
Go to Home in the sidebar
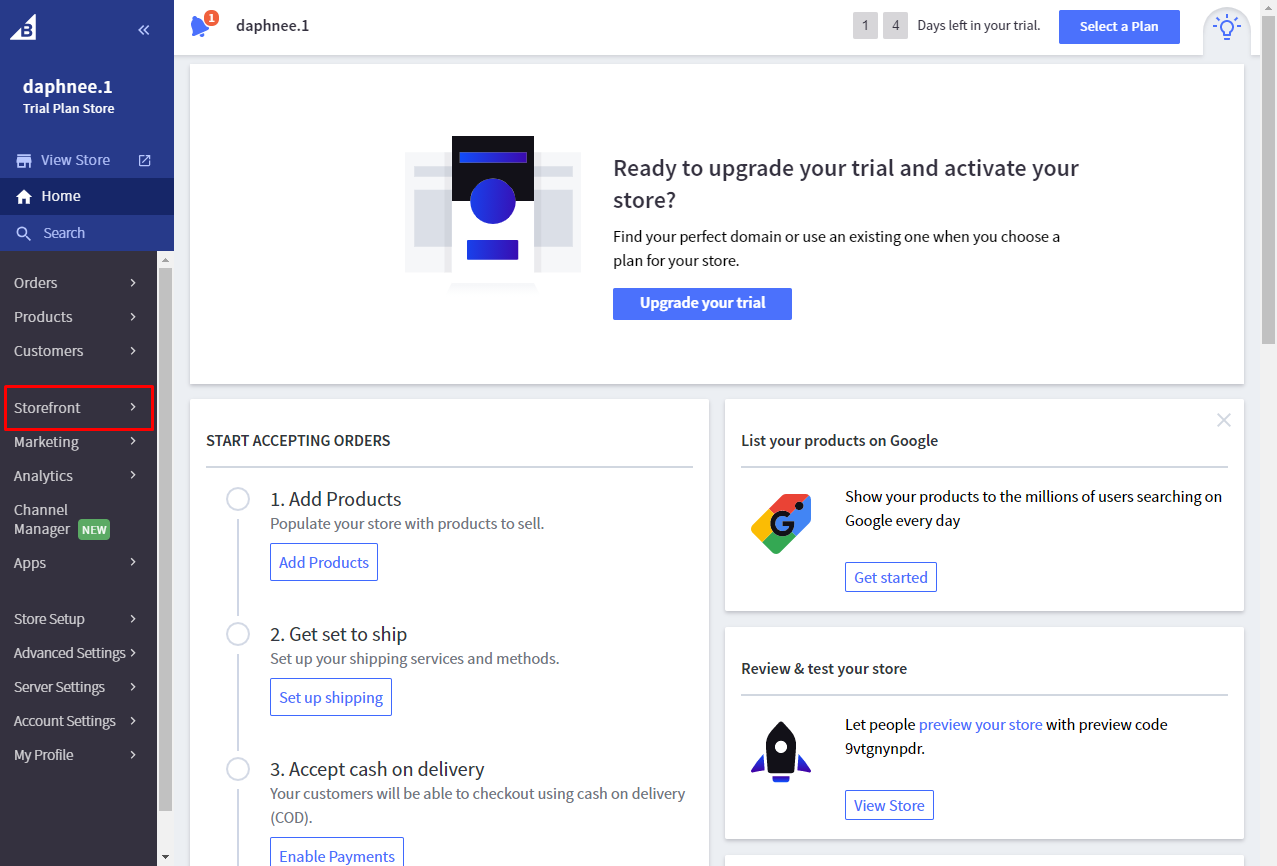click(x=87, y=197)
